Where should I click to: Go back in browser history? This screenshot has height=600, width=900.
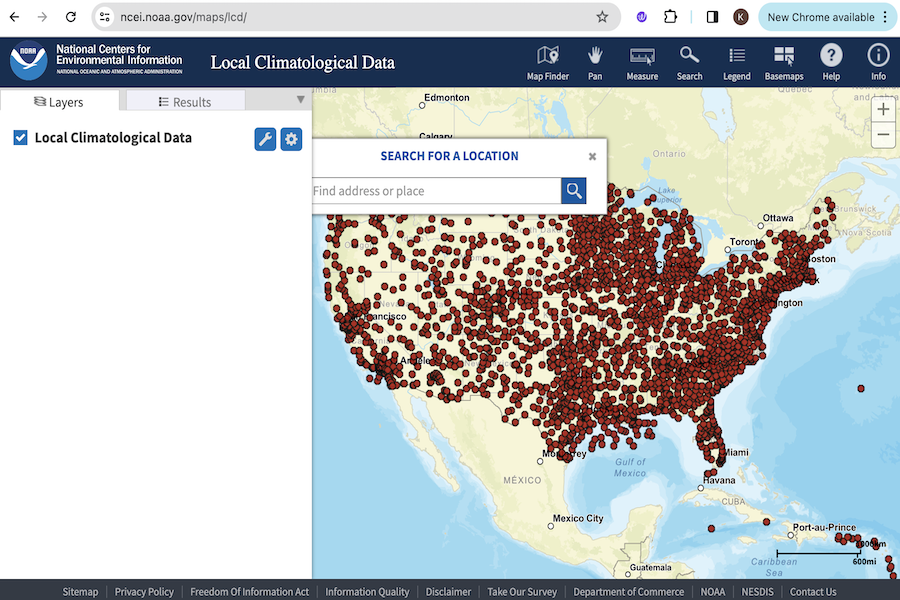tap(14, 17)
